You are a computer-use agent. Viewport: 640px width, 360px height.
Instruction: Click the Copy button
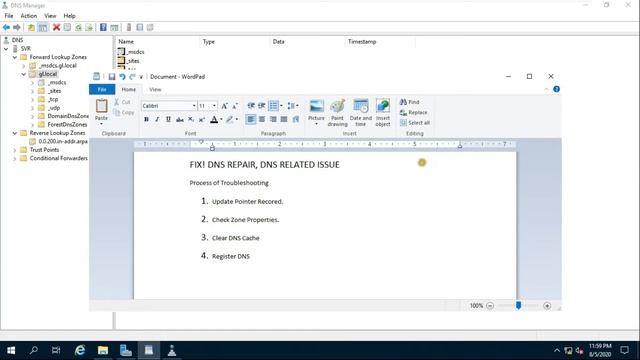pos(123,112)
